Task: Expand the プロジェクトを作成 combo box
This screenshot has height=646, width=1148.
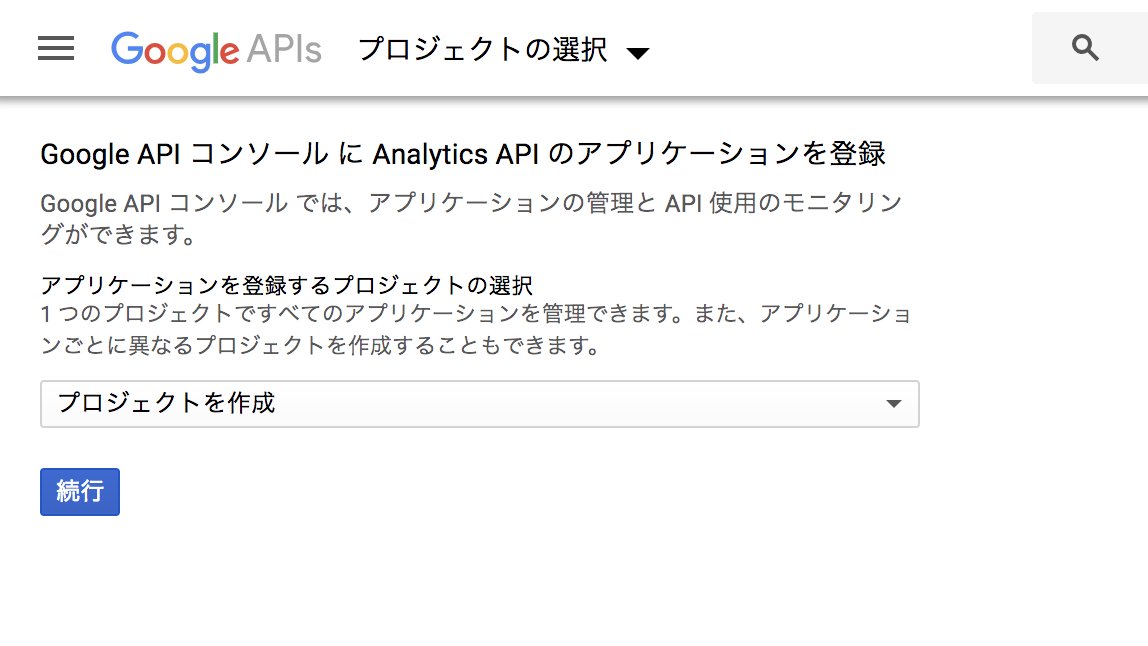Action: tap(480, 404)
